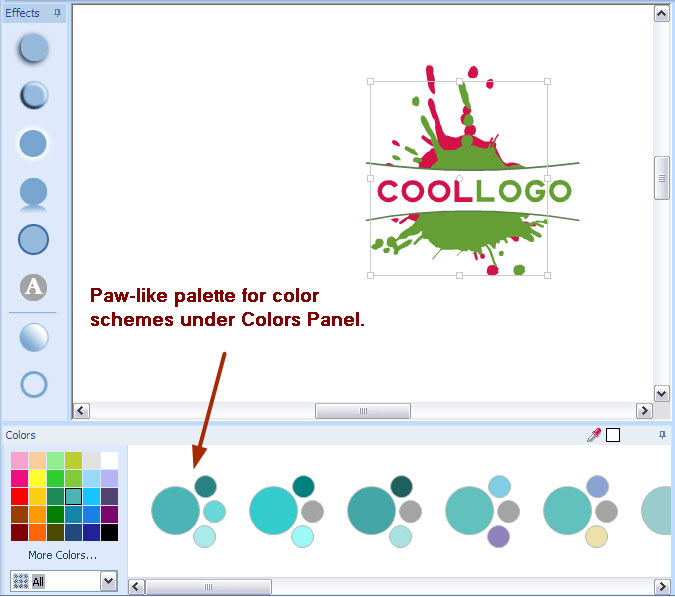Click the bottom-right selection handle of logo
The image size is (675, 597).
[x=548, y=275]
